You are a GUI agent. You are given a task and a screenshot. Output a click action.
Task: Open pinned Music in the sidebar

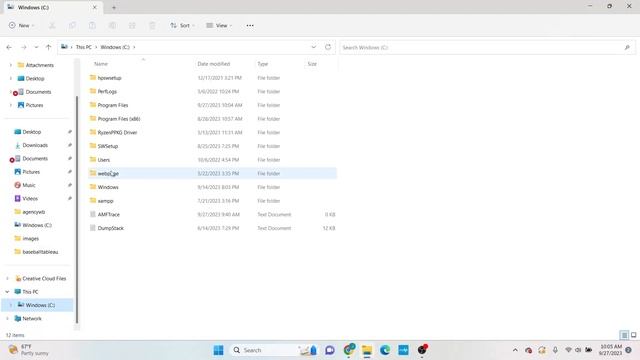pyautogui.click(x=29, y=185)
